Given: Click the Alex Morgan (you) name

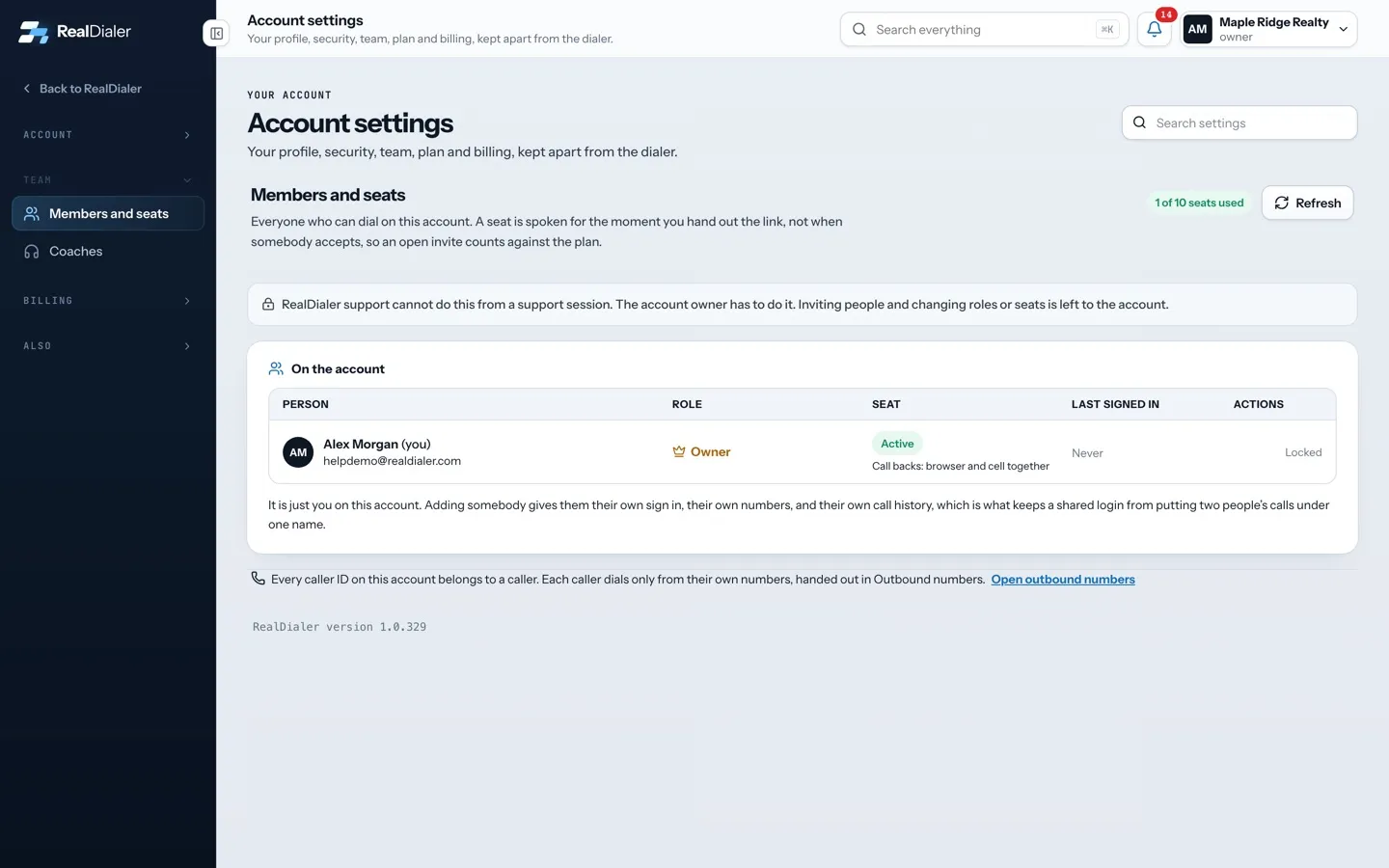Looking at the screenshot, I should [377, 444].
